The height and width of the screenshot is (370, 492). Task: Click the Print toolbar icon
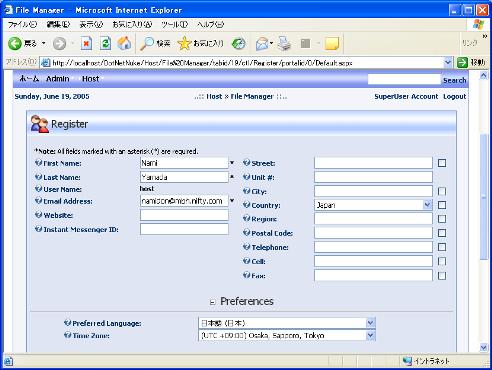click(284, 43)
